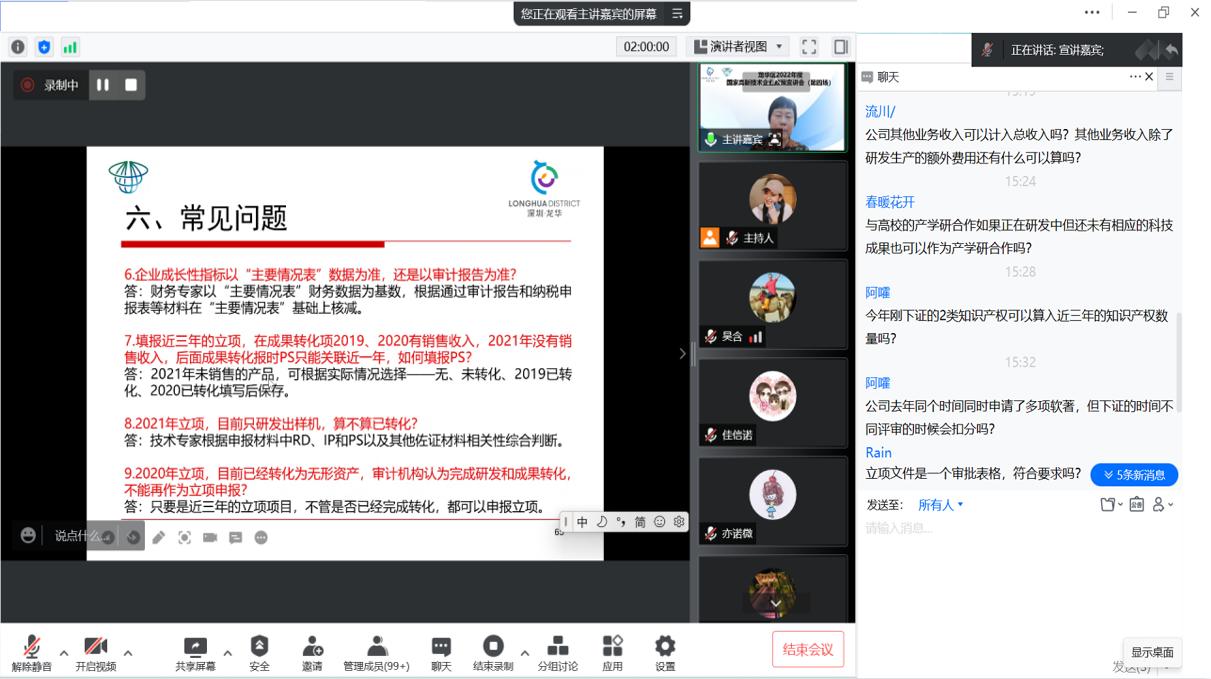Screen dimensions: 1211x679
Task: Click the 安全 security shield icon
Action: point(259,647)
